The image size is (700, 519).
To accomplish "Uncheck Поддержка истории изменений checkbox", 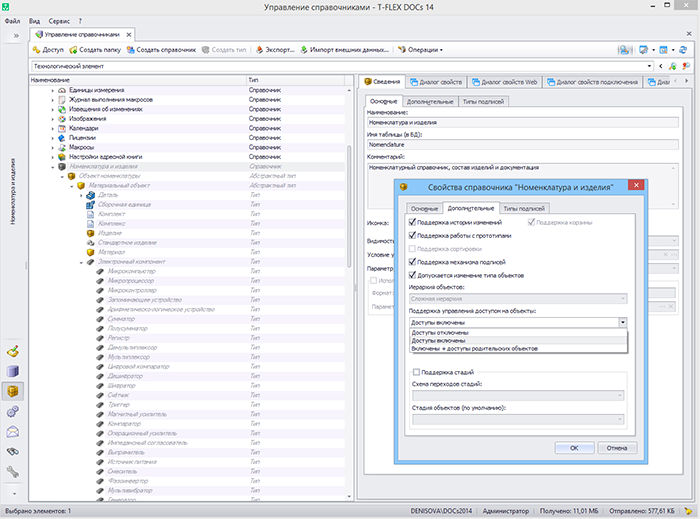I will tap(414, 222).
